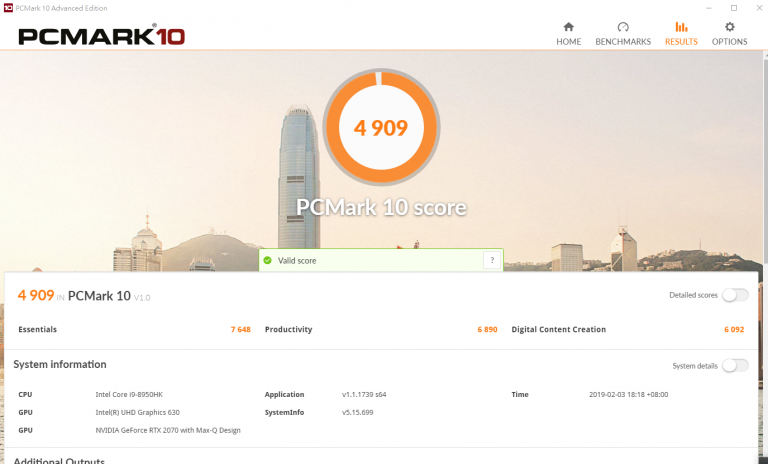The width and height of the screenshot is (768, 464).
Task: Turn on the System details toggle
Action: click(735, 366)
